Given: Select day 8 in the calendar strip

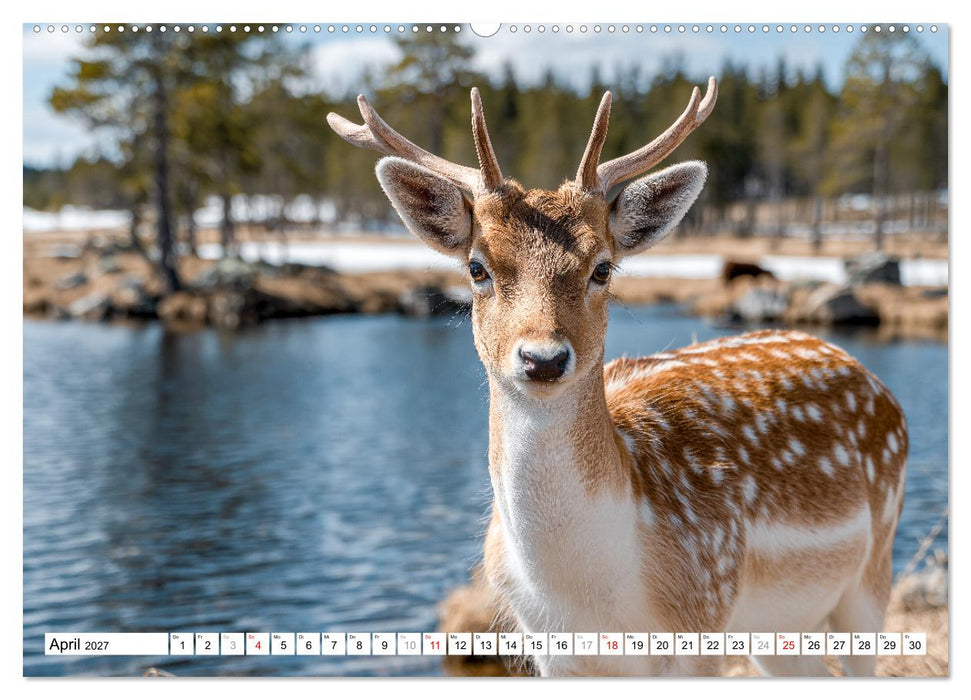Looking at the screenshot, I should (x=359, y=644).
